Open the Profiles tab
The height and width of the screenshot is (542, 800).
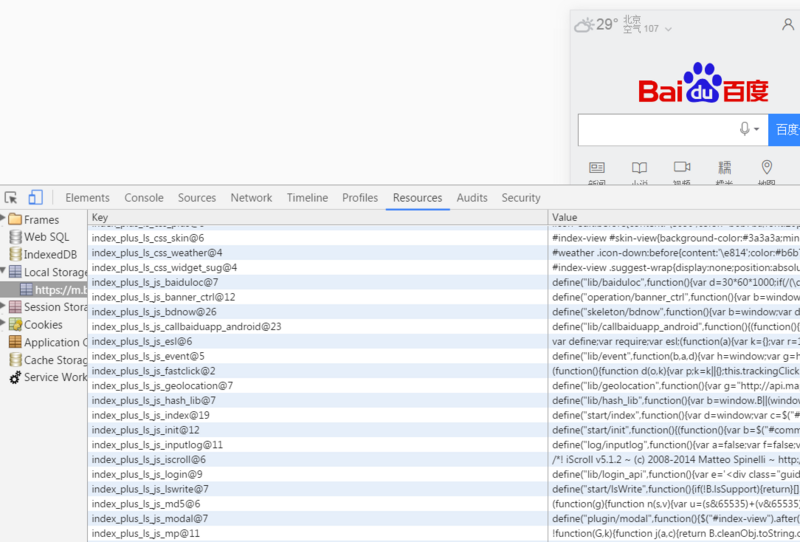coord(360,198)
